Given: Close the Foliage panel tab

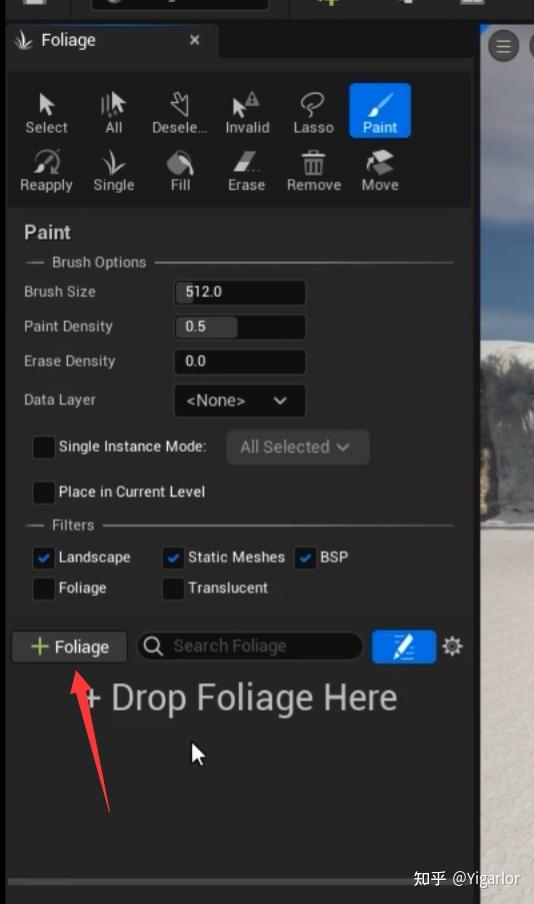Looking at the screenshot, I should pyautogui.click(x=195, y=40).
